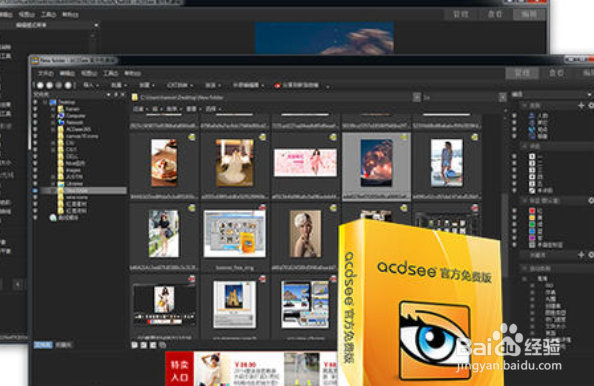The image size is (594, 386).
Task: Click the View mode button in the front window
Action: [x=557, y=73]
